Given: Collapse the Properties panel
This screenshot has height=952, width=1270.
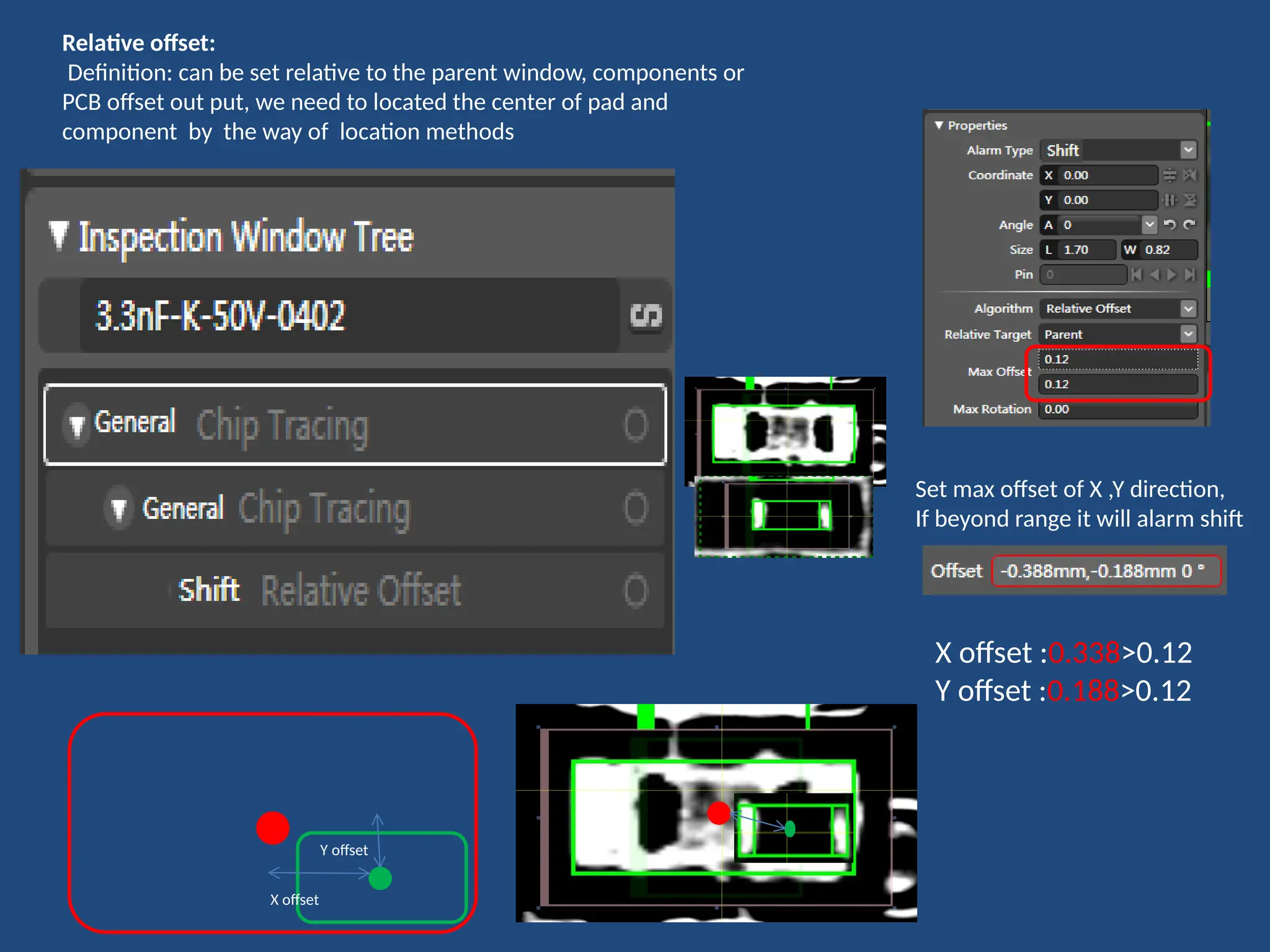Looking at the screenshot, I should (939, 125).
